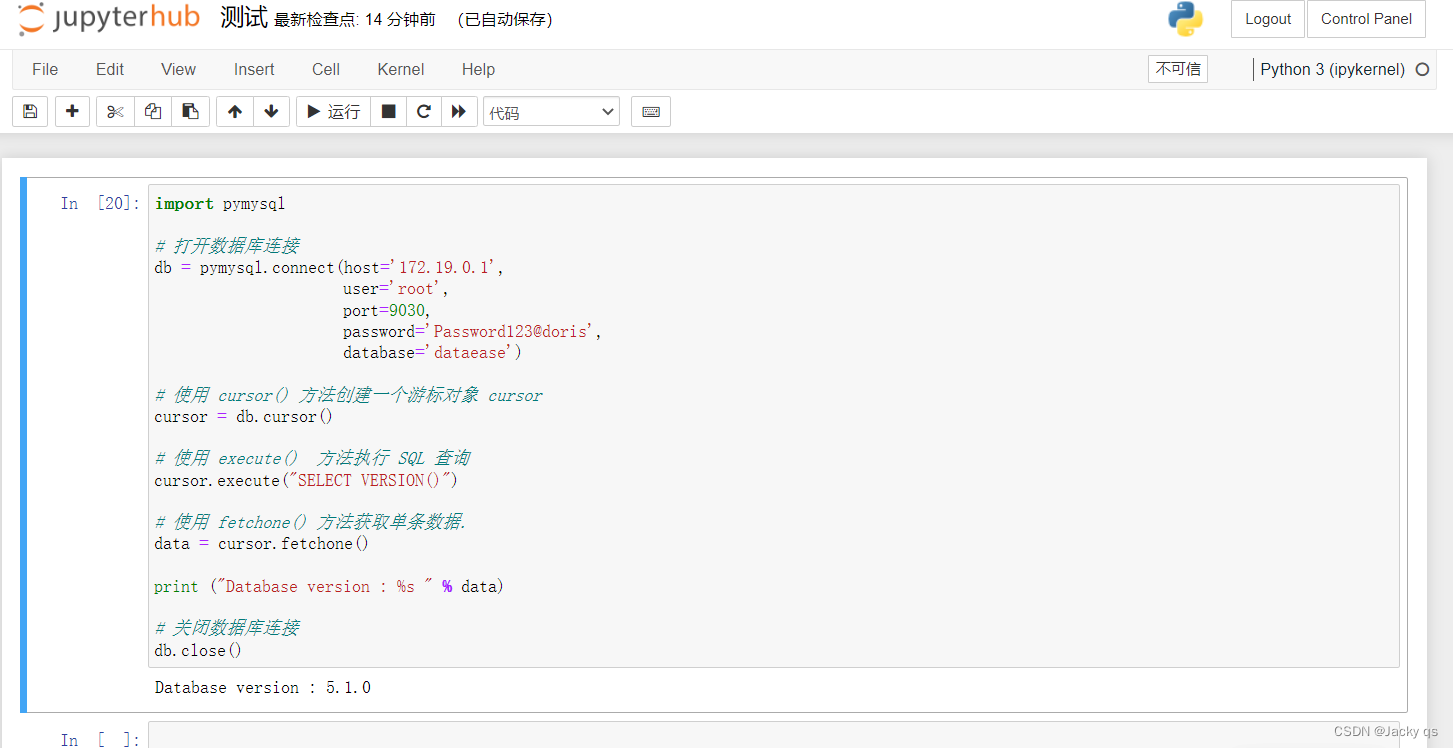Restart the kernel using the refresh icon
The image size is (1453, 748).
423,111
